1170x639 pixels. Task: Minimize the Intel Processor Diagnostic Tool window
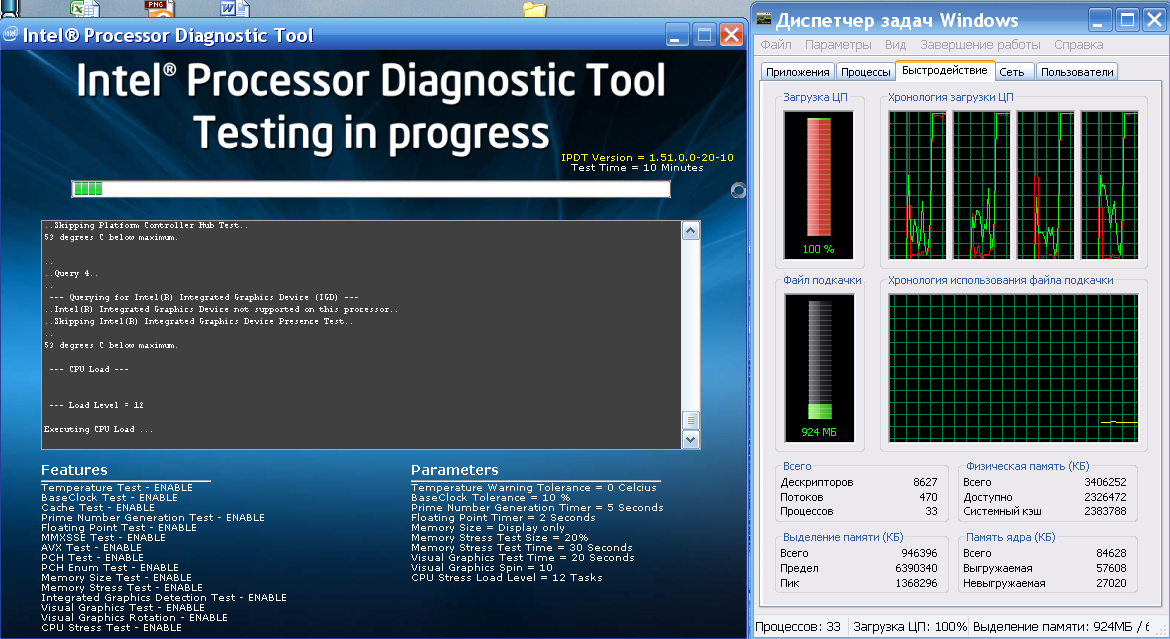coord(677,34)
